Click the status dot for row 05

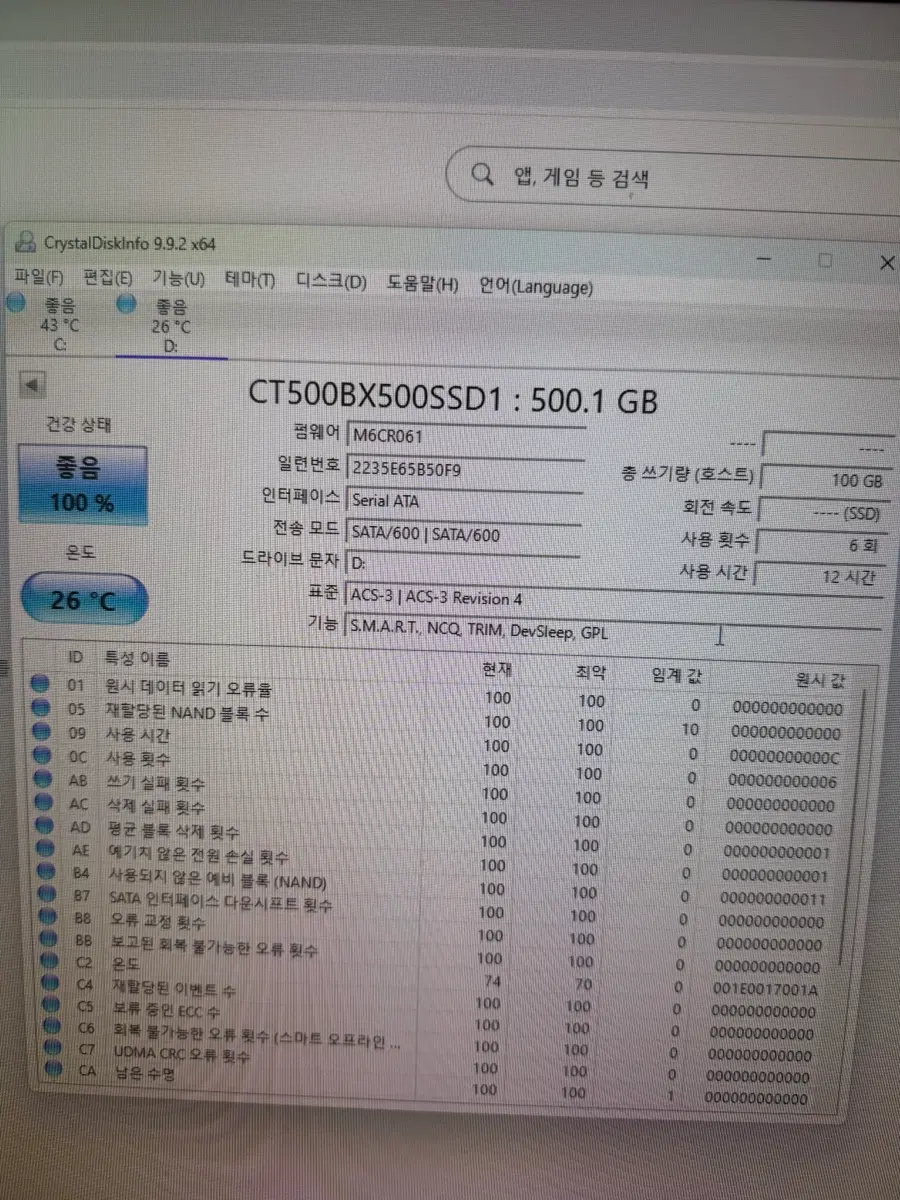click(x=40, y=708)
